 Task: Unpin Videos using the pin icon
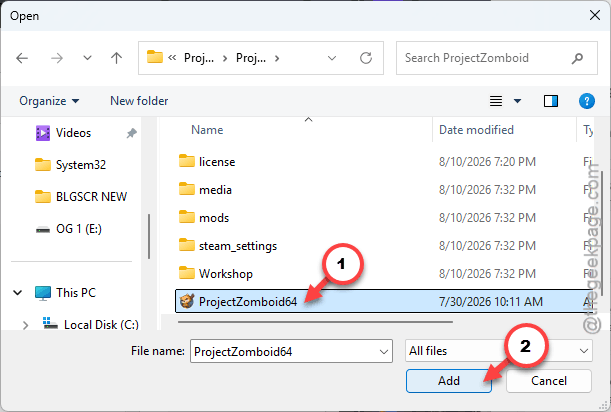pyautogui.click(x=131, y=133)
